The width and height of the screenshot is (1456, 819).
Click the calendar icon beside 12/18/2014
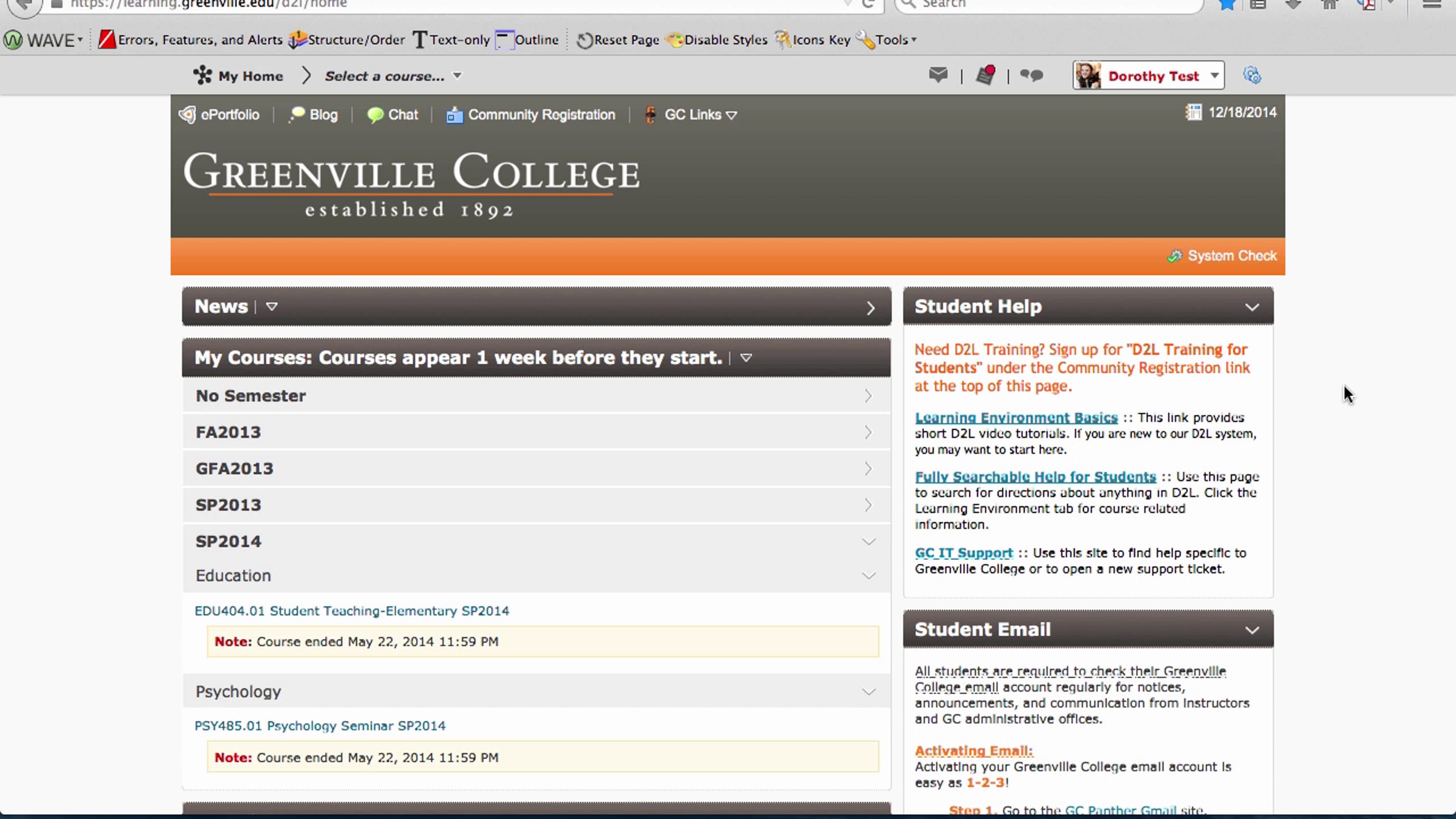coord(1193,112)
